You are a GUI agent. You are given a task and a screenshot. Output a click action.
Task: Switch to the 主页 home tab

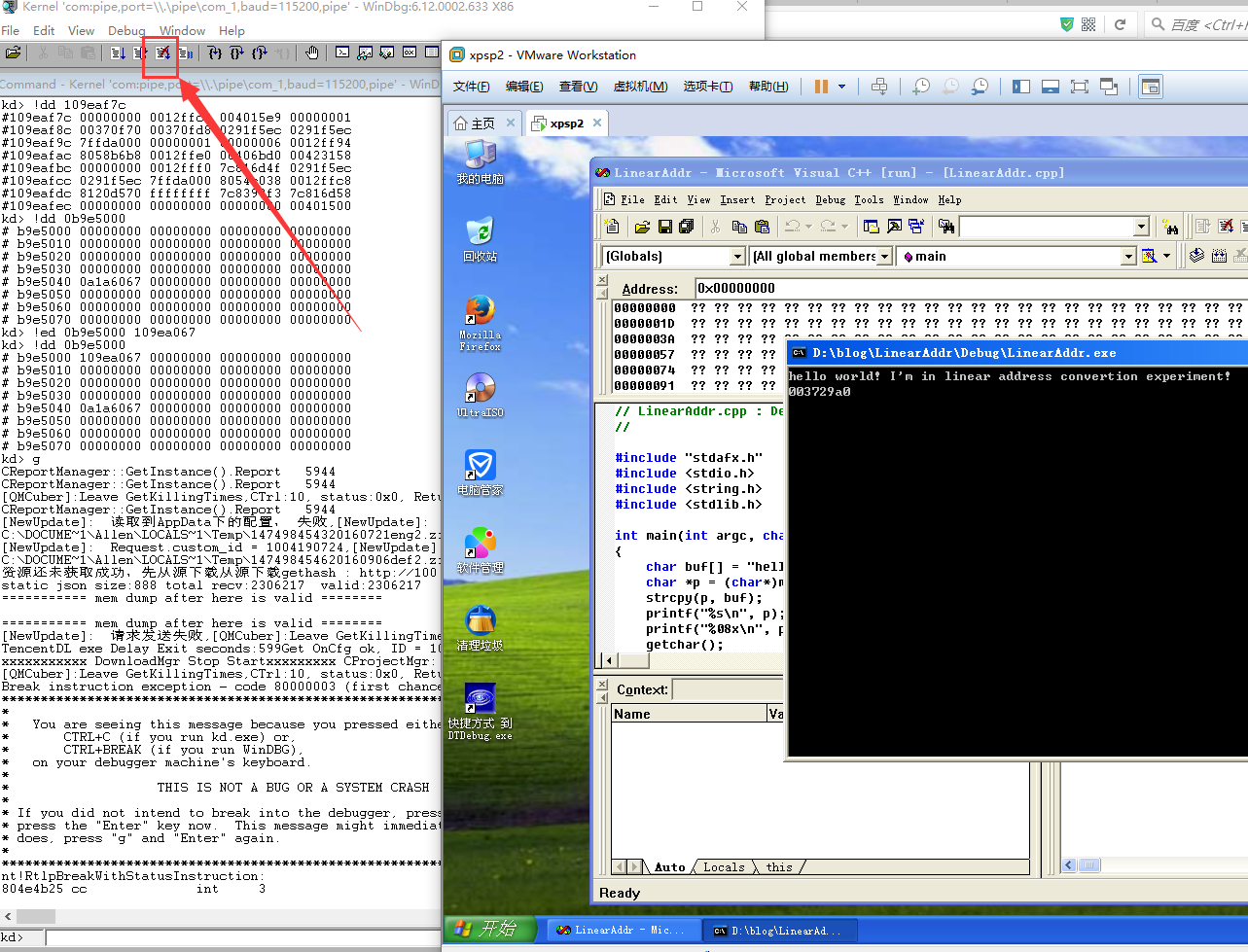click(483, 123)
